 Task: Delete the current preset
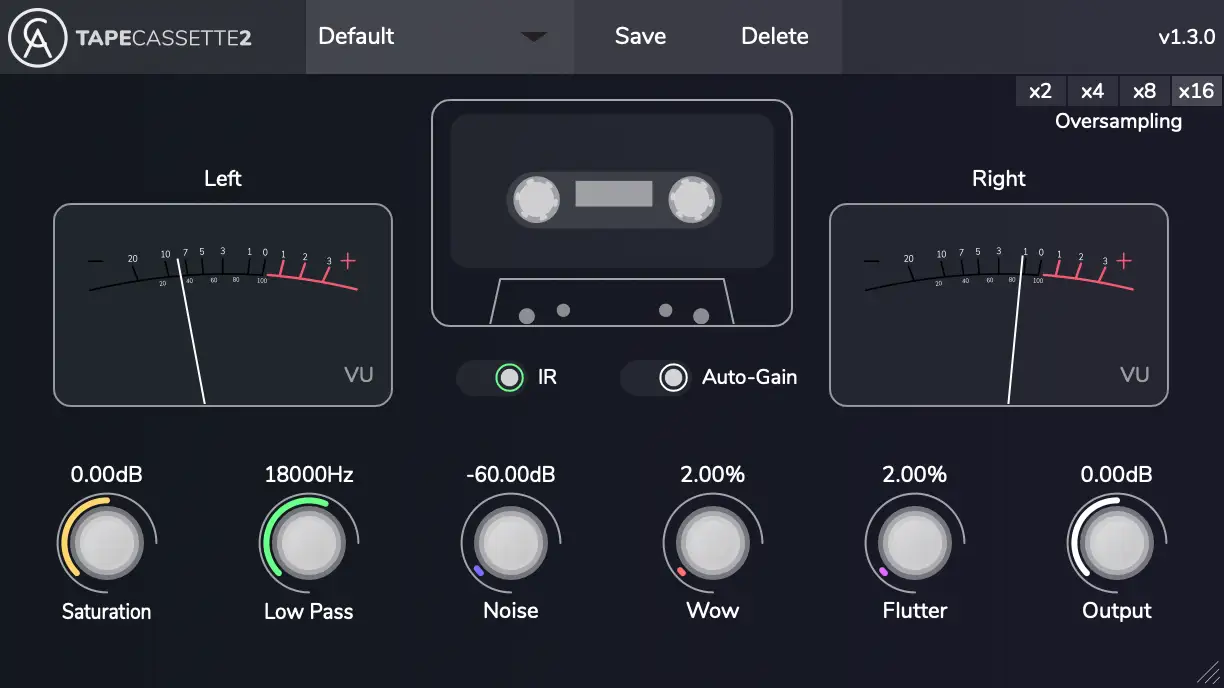774,37
